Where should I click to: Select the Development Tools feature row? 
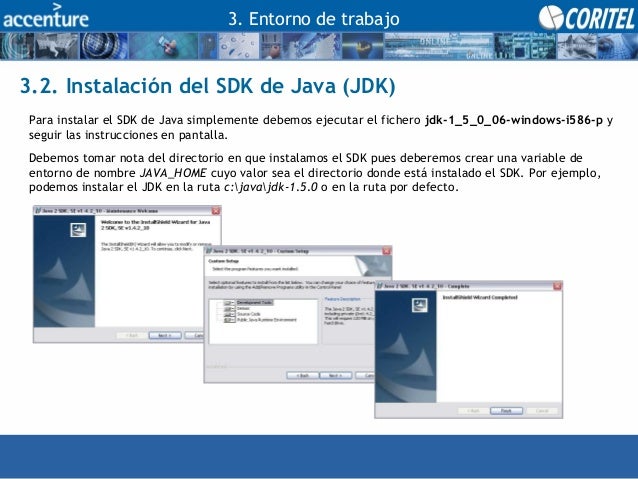[x=254, y=303]
